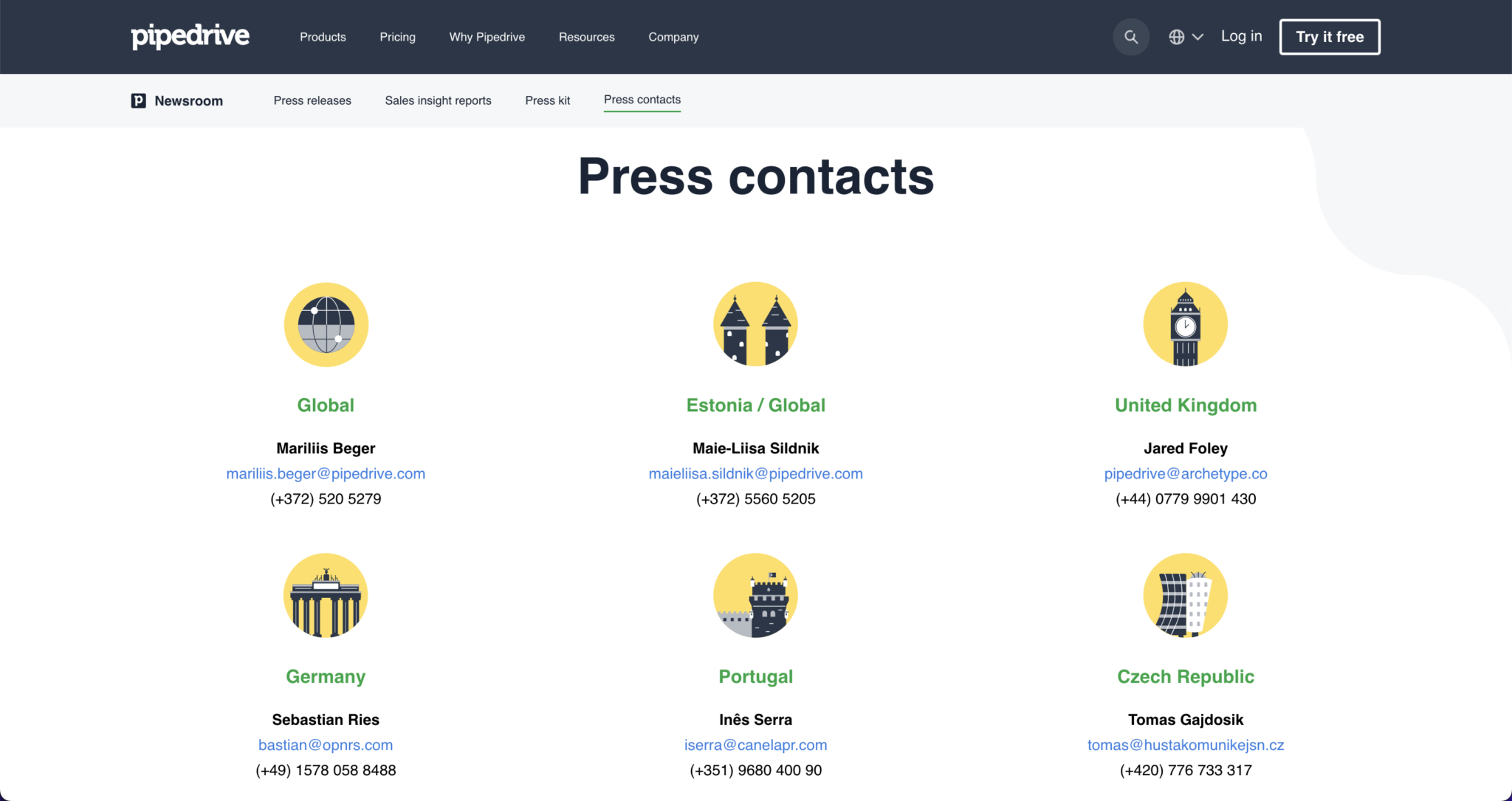
Task: Switch to the Press releases tab
Action: [312, 100]
